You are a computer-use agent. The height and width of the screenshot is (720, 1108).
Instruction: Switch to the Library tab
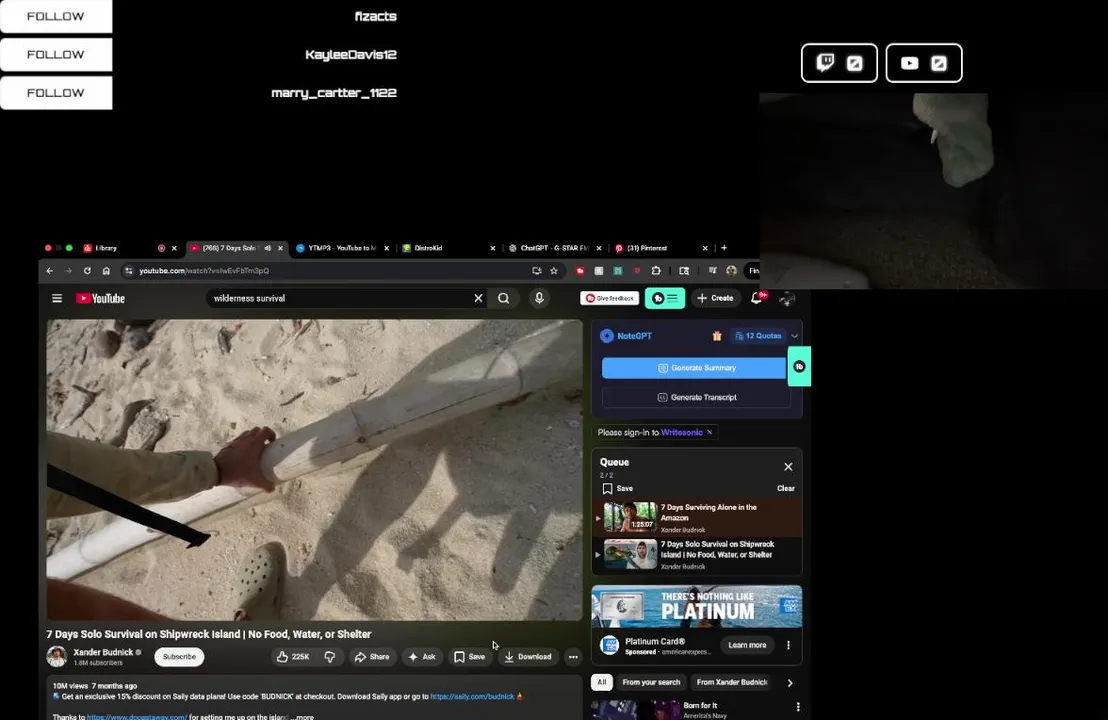click(105, 248)
